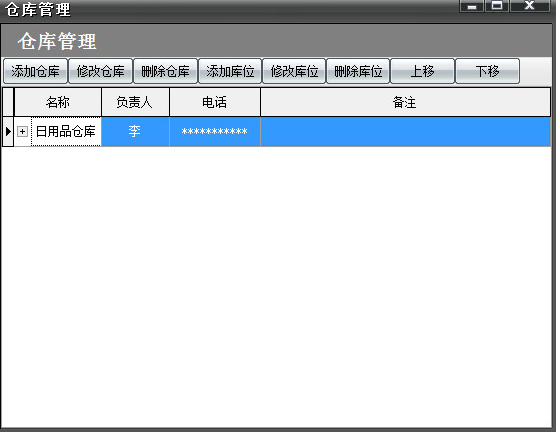Maximize the 仓库管理 window
Viewport: 556px width, 432px height.
tap(496, 6)
